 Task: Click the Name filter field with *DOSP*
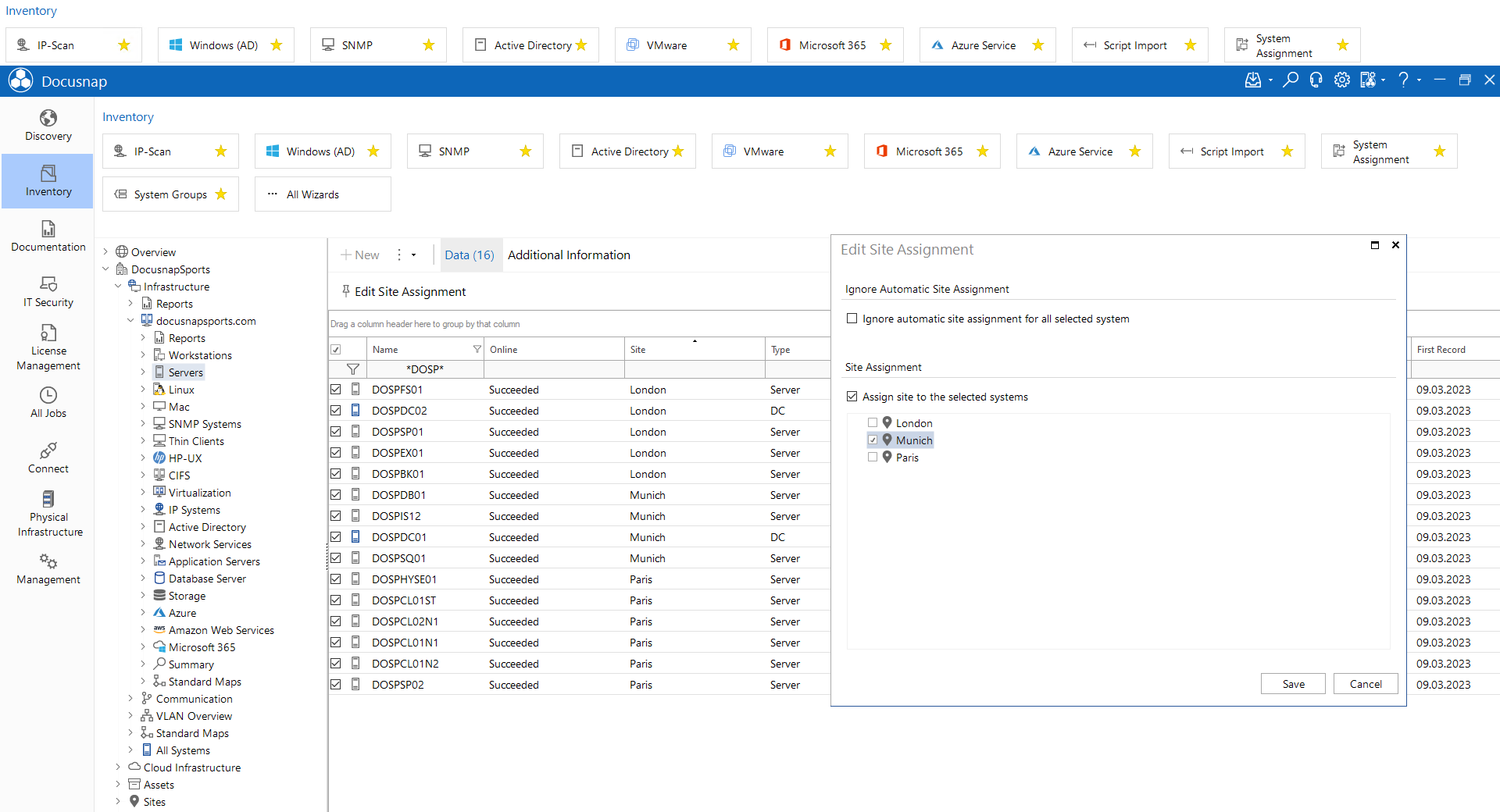[x=425, y=369]
